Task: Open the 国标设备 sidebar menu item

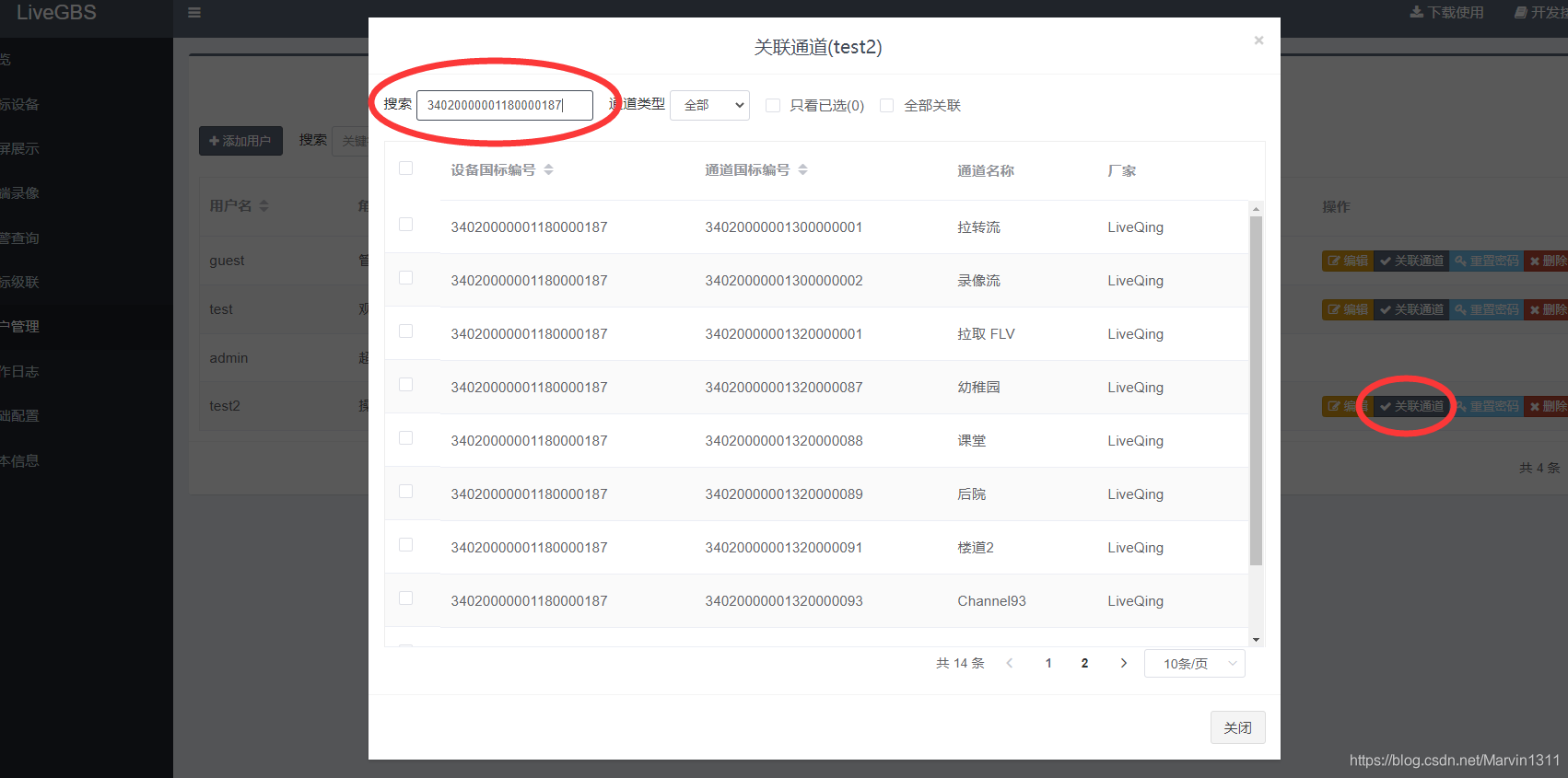Action: (x=87, y=104)
